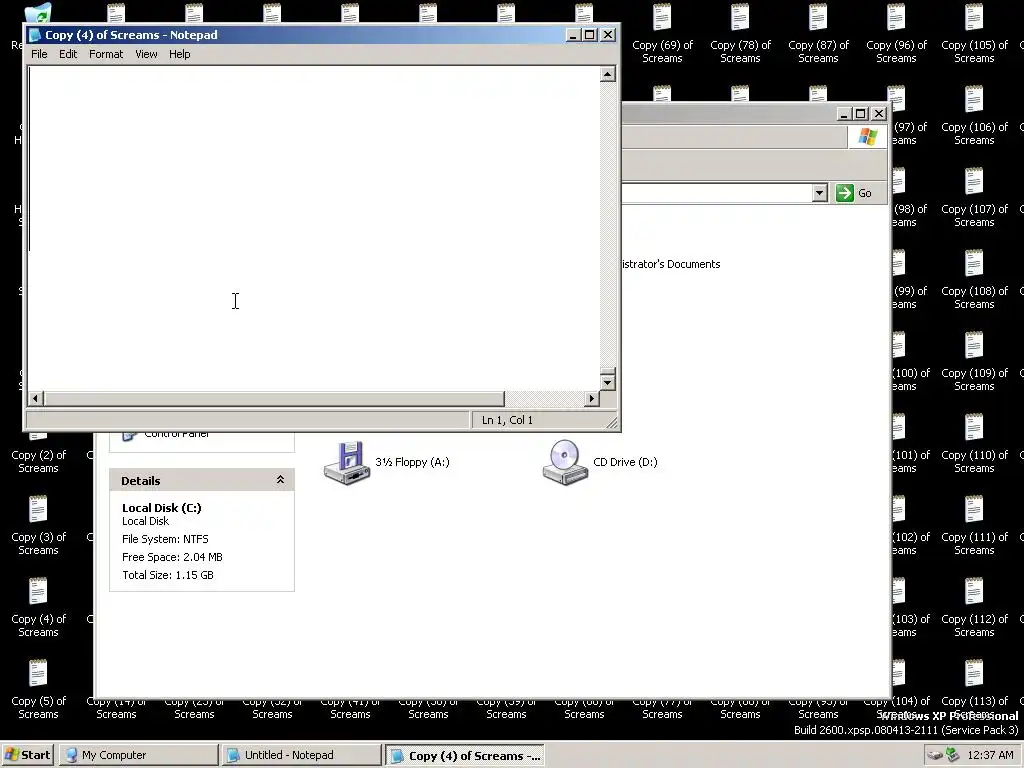Open the address bar dropdown in My Computer

pos(820,193)
